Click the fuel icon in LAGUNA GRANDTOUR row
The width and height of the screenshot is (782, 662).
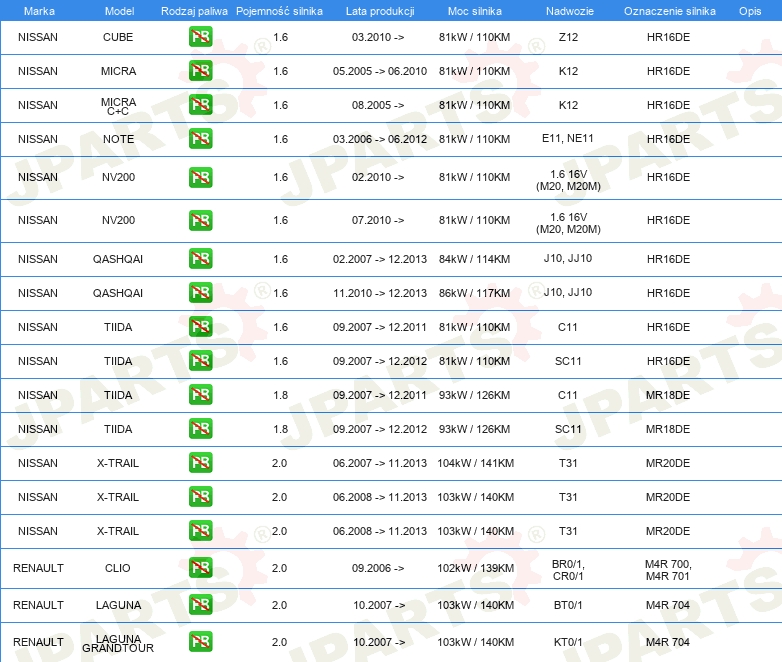click(200, 642)
